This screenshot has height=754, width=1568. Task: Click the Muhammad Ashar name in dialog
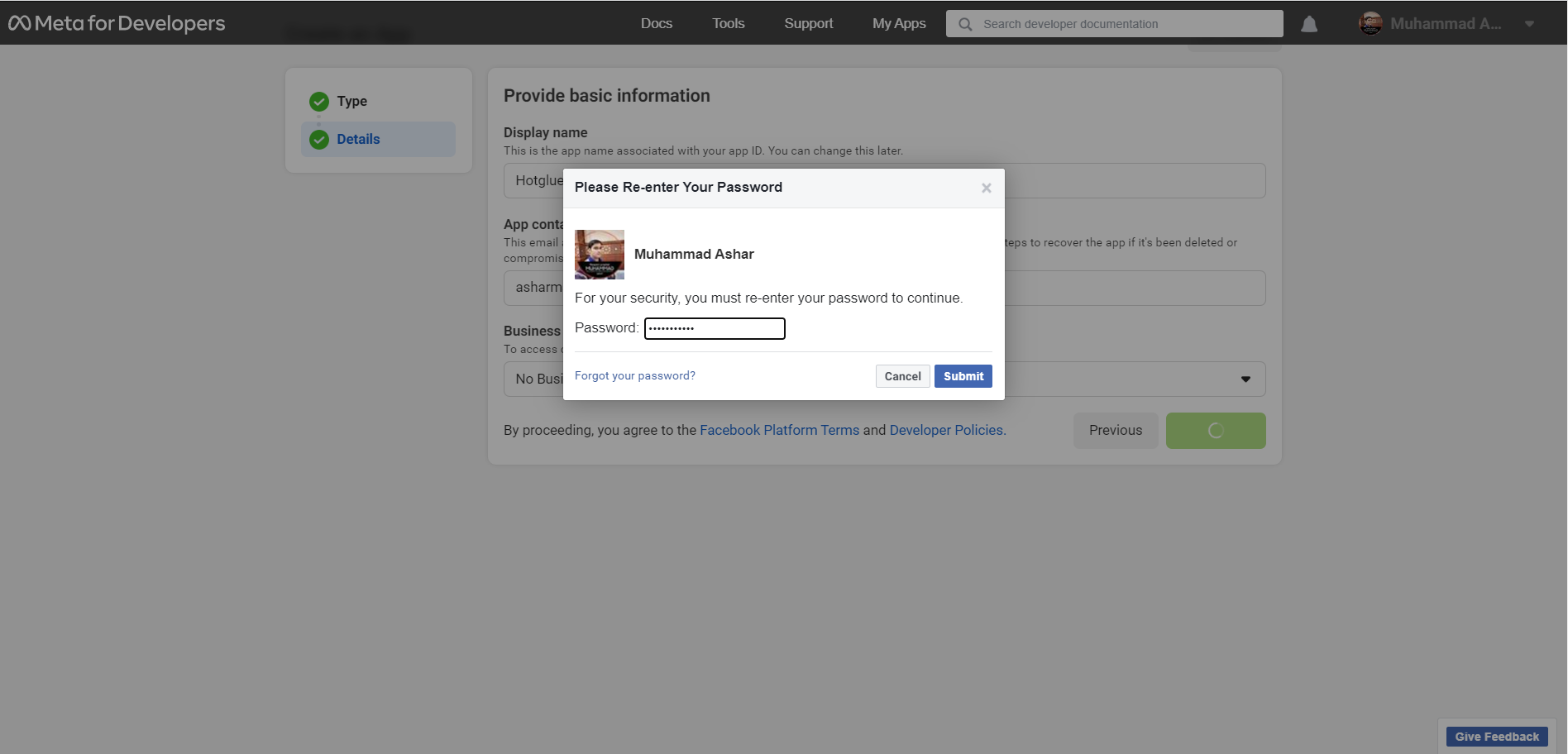pos(694,254)
